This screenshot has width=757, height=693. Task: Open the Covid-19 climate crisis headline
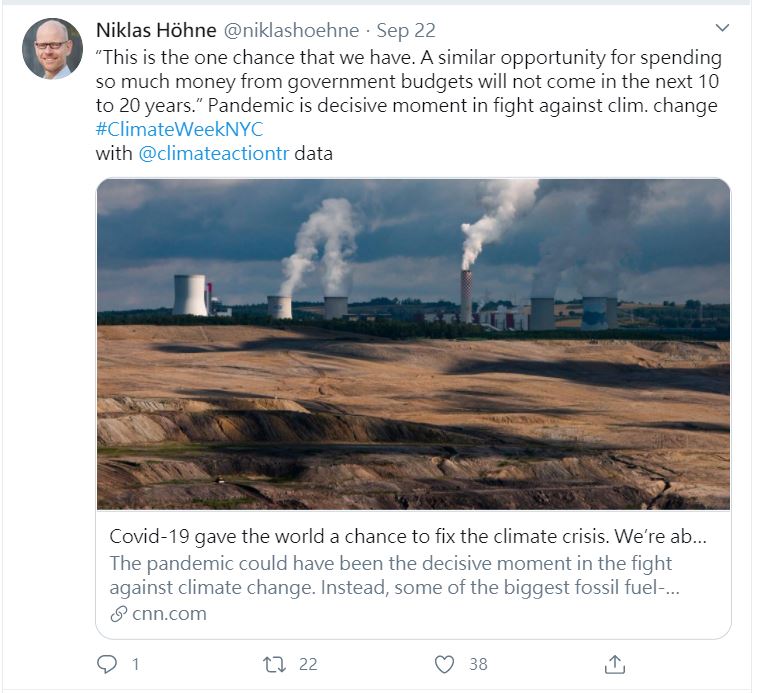(x=408, y=536)
